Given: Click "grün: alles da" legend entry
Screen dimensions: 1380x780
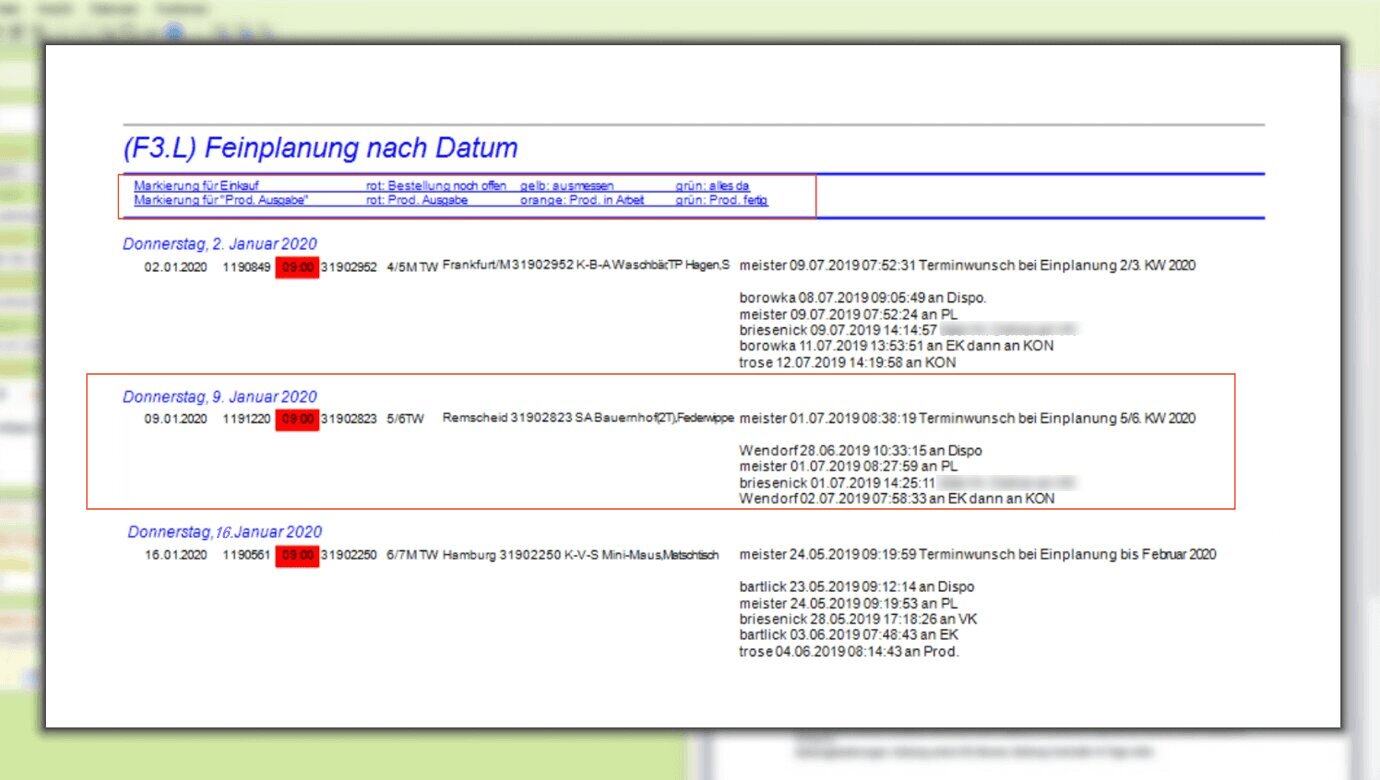Looking at the screenshot, I should (x=712, y=186).
